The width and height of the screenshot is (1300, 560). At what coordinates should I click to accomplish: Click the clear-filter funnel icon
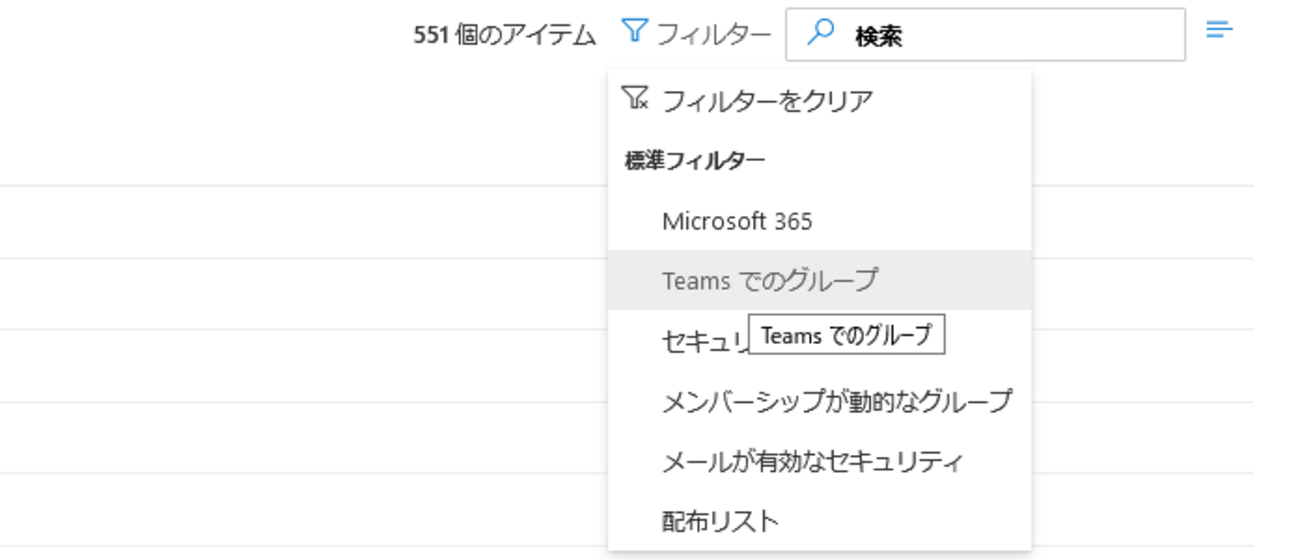tap(635, 98)
